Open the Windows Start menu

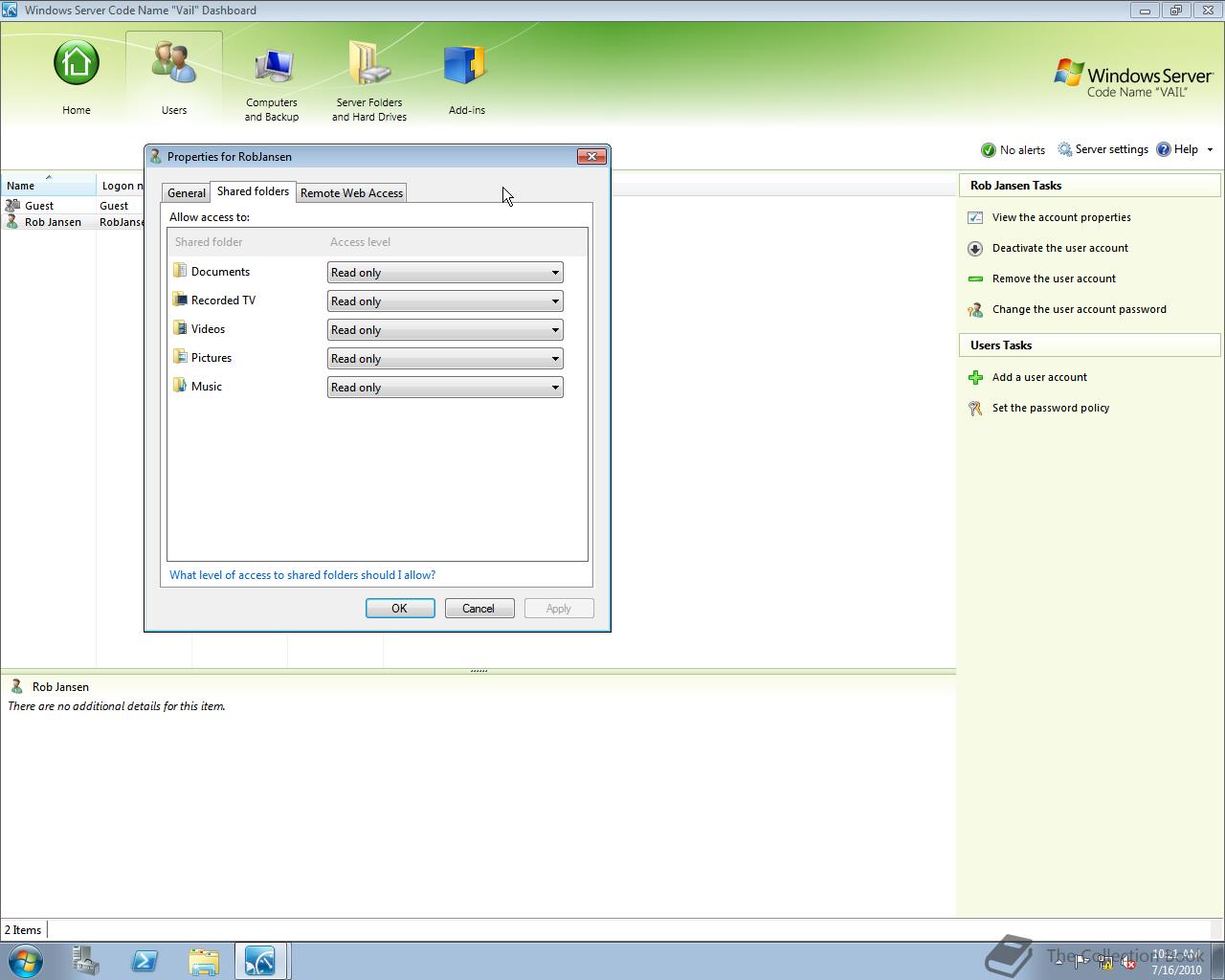[x=26, y=960]
